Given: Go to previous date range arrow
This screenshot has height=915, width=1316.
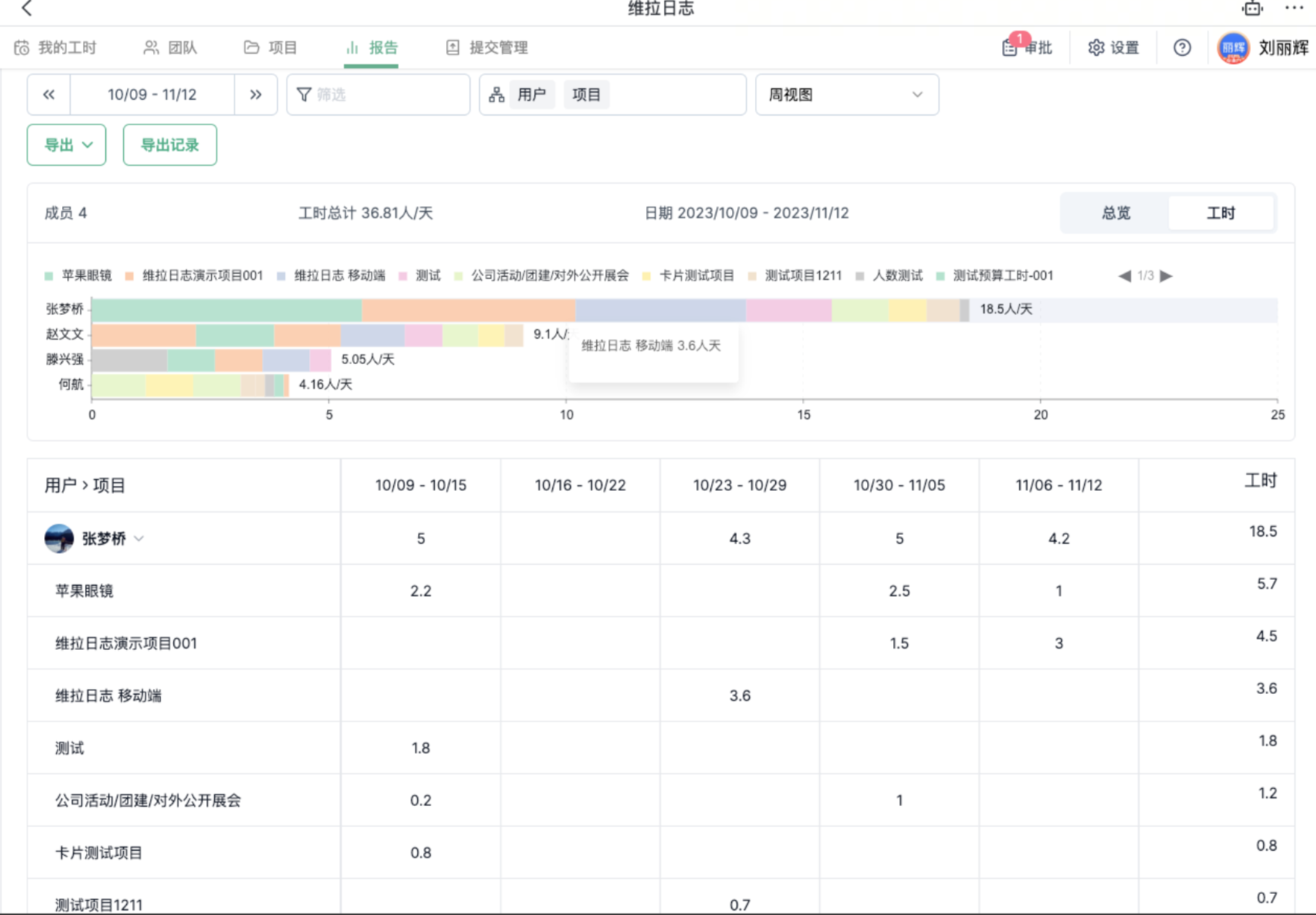Looking at the screenshot, I should point(49,95).
